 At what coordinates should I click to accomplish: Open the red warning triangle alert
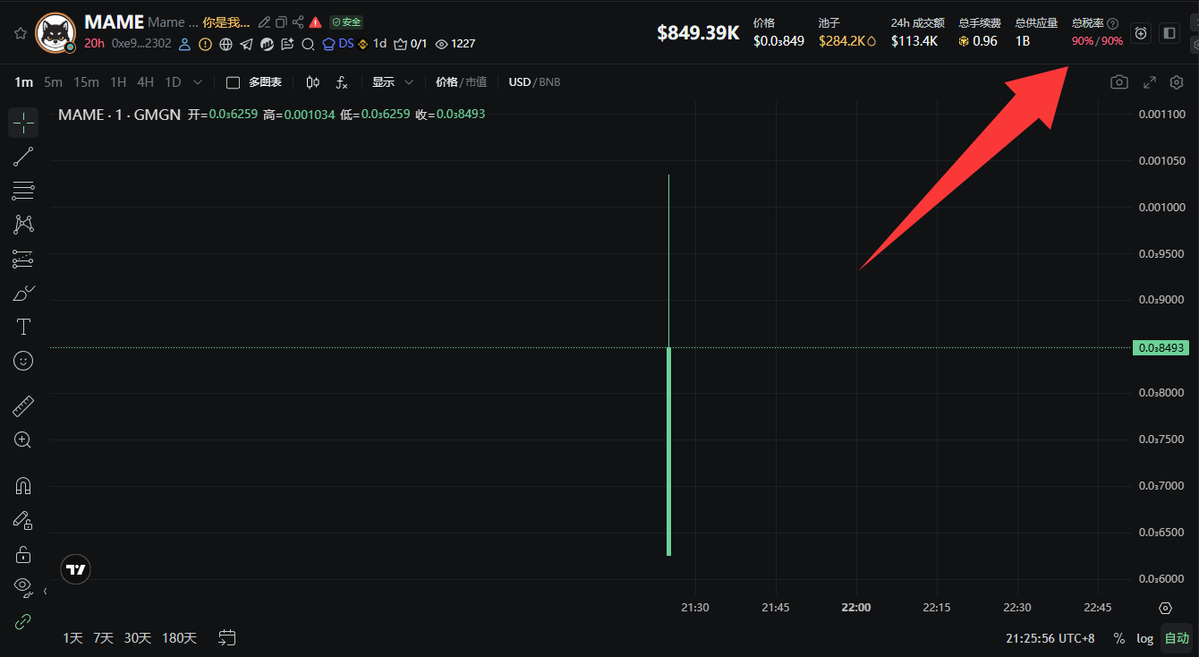click(315, 22)
